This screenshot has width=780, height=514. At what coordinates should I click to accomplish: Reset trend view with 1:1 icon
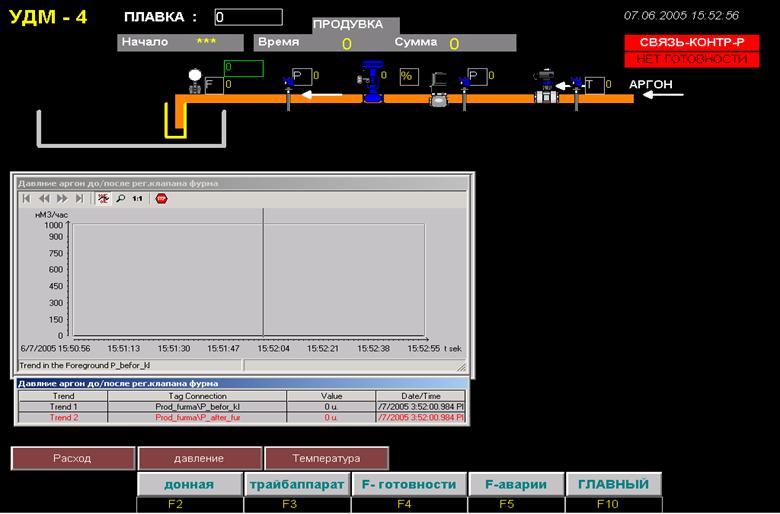pyautogui.click(x=137, y=199)
